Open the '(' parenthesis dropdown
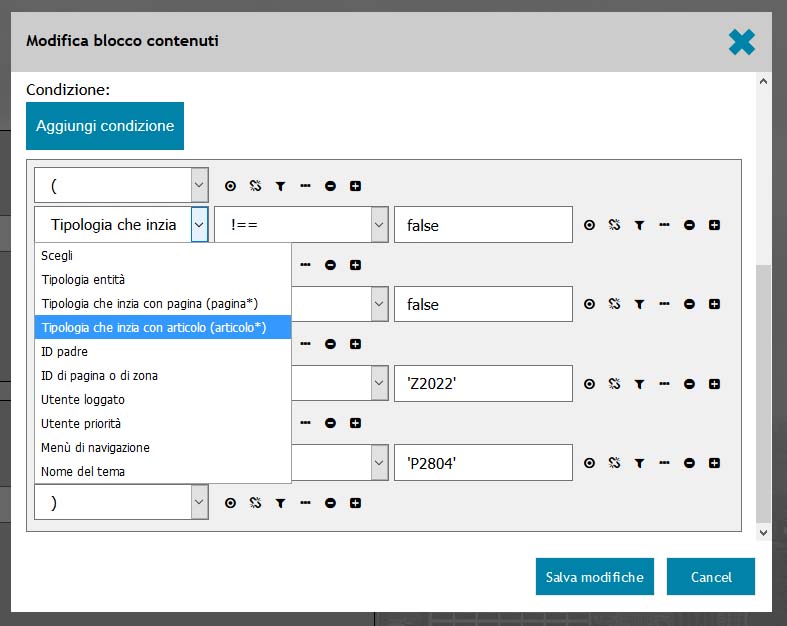This screenshot has height=626, width=787. [121, 185]
